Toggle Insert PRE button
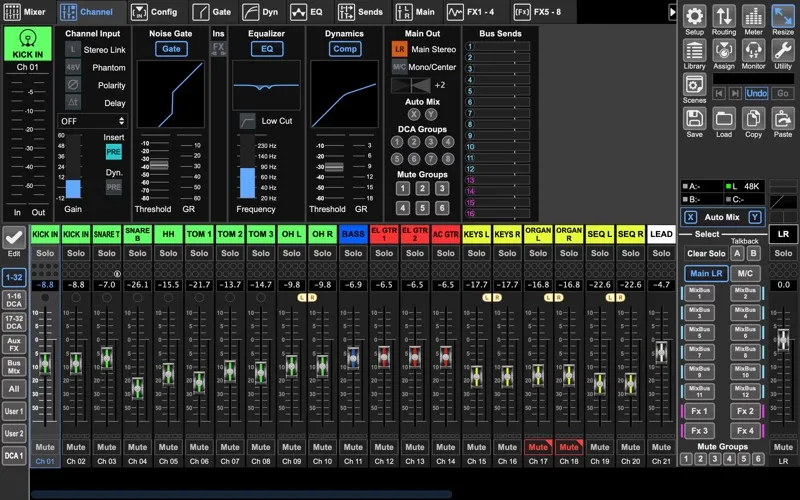This screenshot has height=500, width=800. 113,152
